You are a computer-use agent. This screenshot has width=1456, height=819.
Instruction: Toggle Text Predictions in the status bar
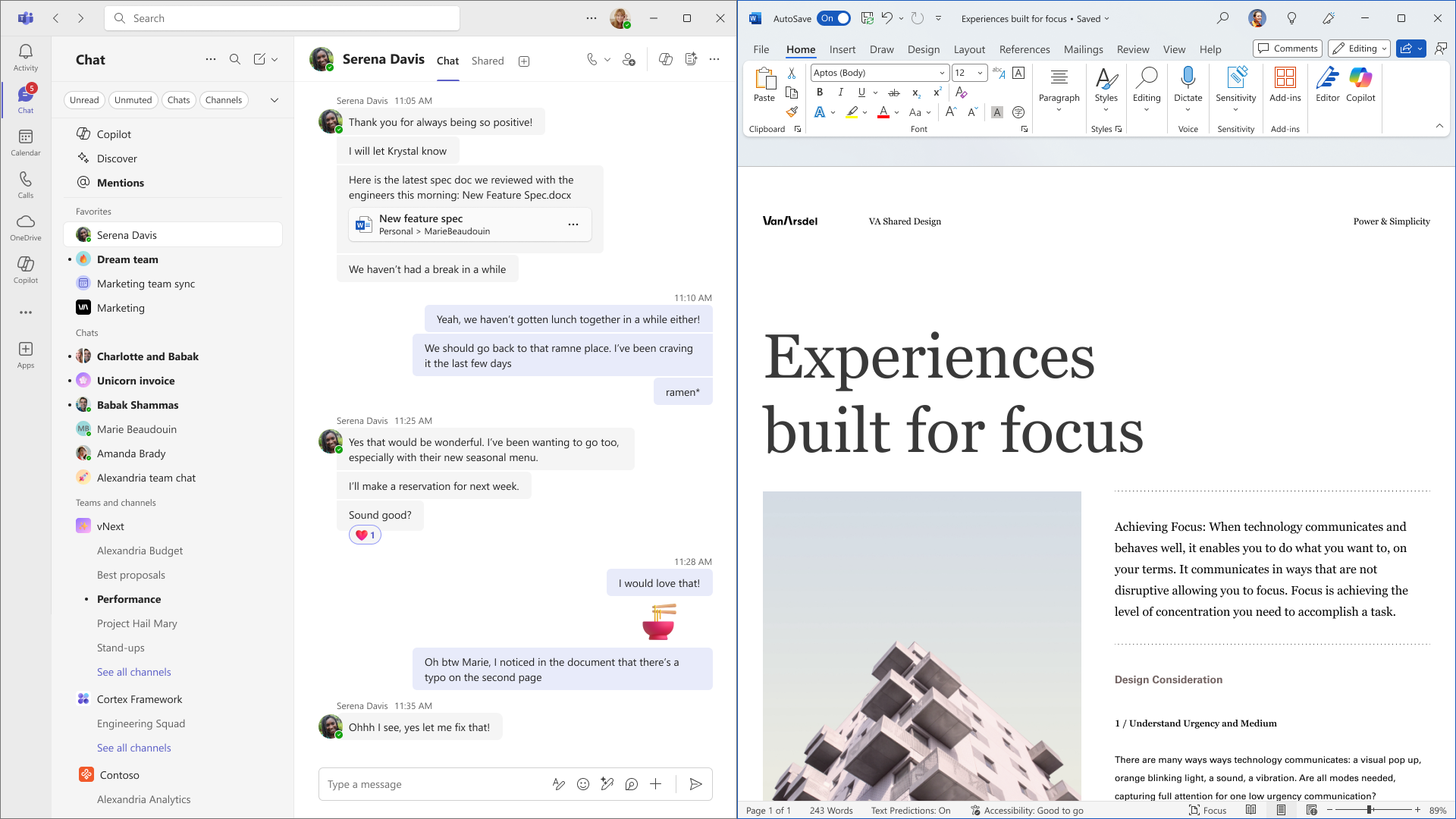[910, 810]
